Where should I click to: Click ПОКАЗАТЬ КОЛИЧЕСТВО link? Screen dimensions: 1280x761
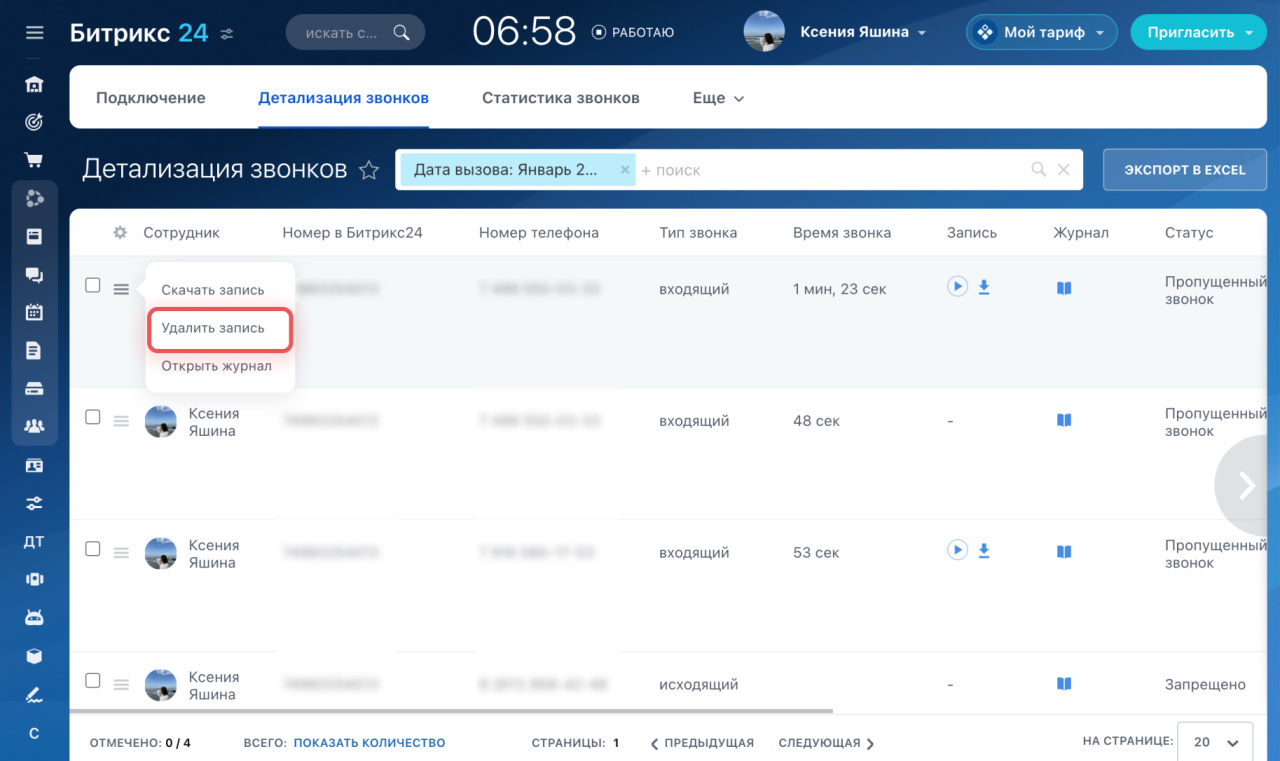click(x=369, y=743)
